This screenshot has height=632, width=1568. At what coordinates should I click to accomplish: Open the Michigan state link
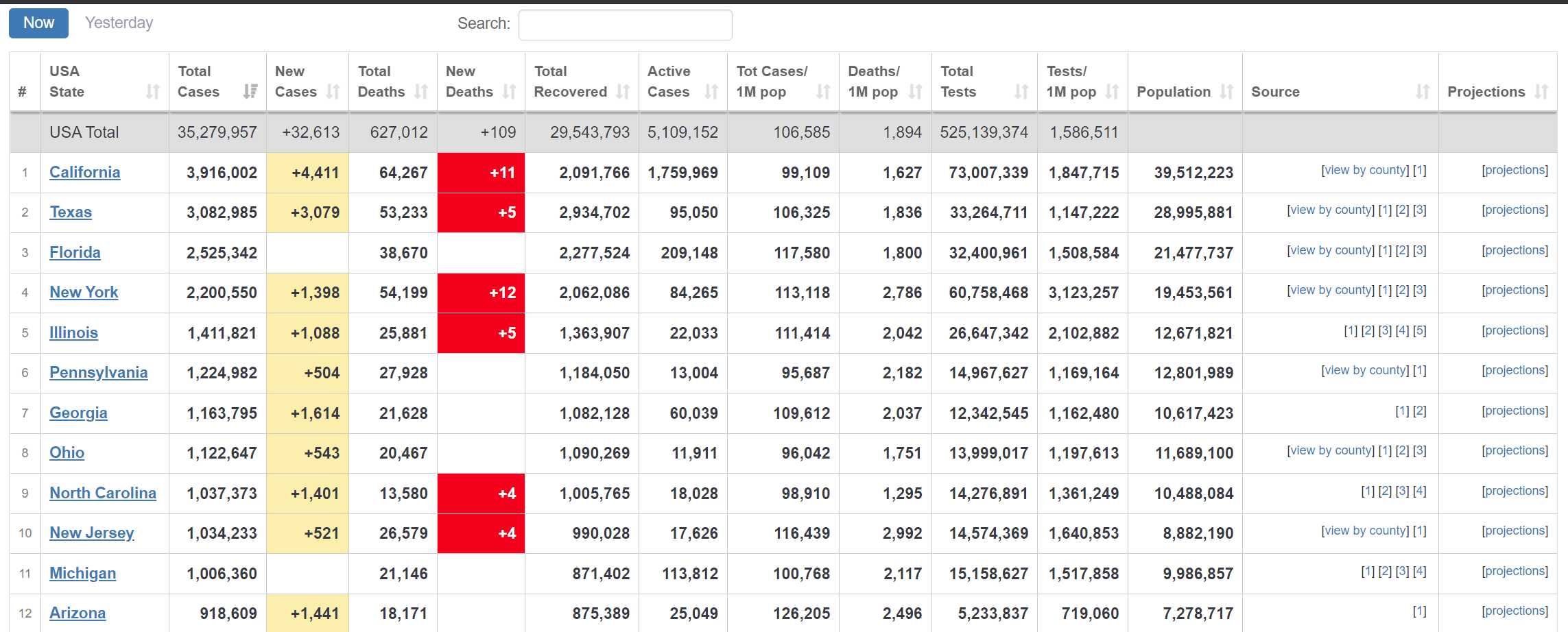pos(82,574)
